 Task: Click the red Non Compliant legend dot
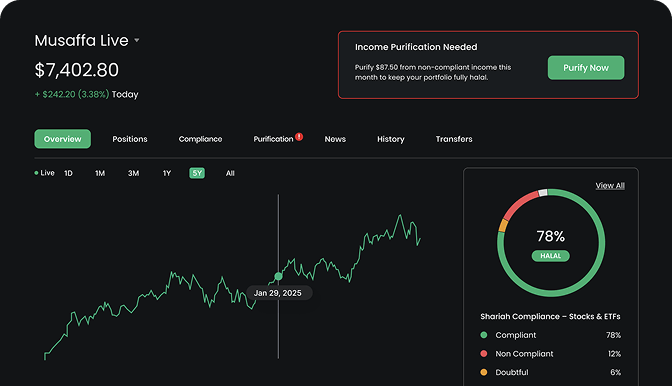pyautogui.click(x=484, y=353)
